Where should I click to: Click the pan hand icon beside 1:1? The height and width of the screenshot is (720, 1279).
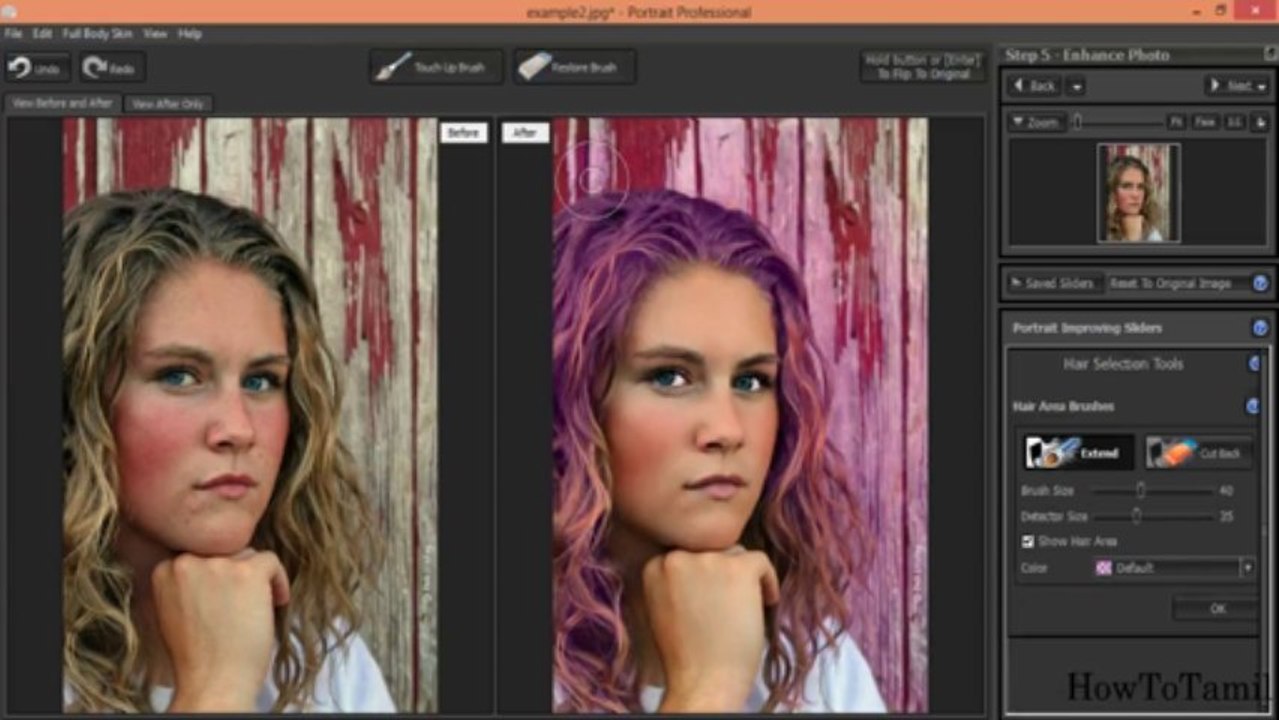pos(1260,121)
